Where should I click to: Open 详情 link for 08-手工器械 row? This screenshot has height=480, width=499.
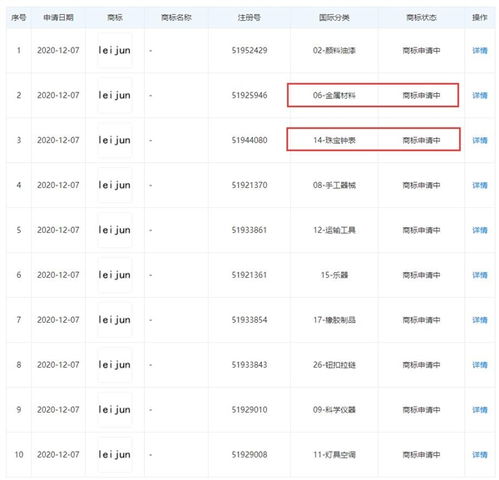480,185
